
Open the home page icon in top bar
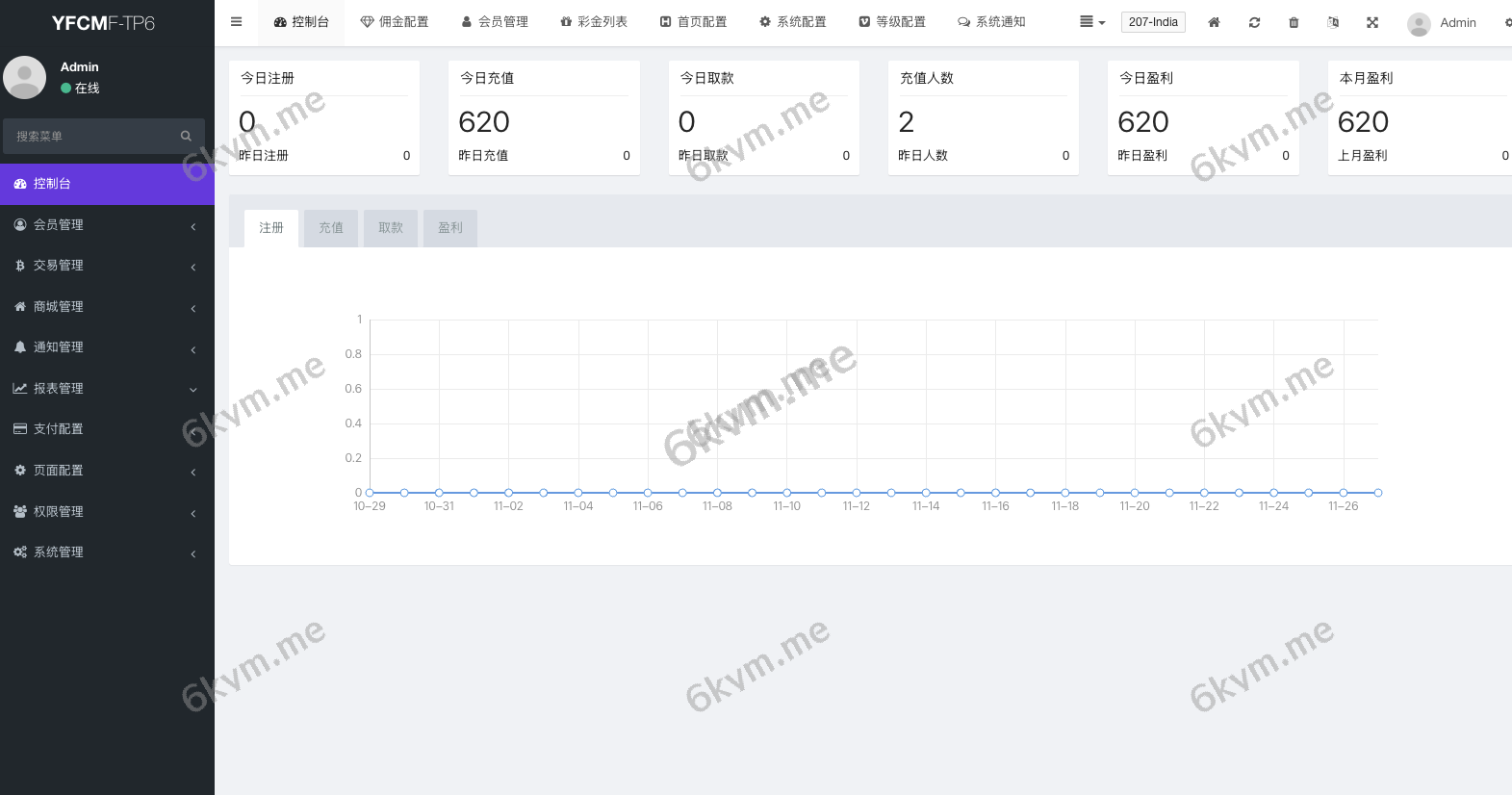click(x=1214, y=22)
